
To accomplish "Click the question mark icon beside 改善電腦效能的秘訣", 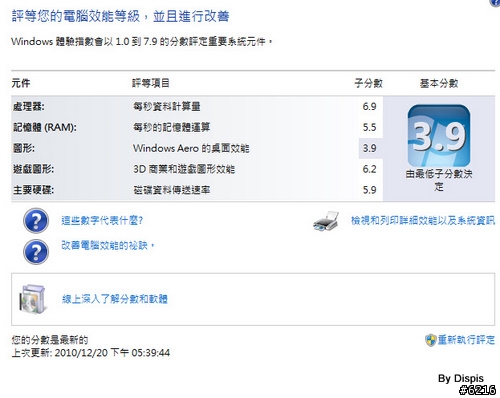I will [36, 252].
